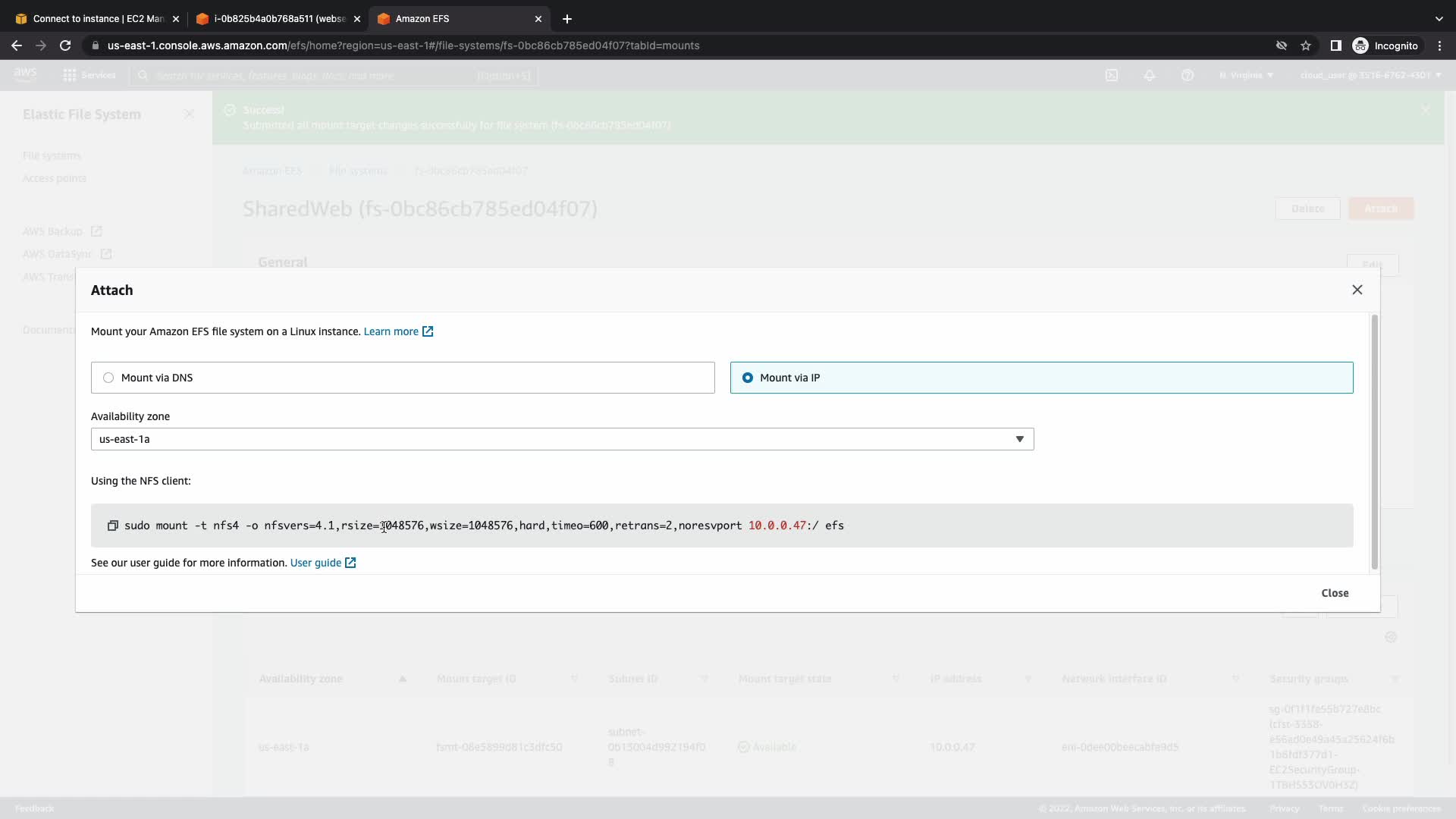Copy the NFS mount command
The height and width of the screenshot is (819, 1456).
(x=113, y=526)
